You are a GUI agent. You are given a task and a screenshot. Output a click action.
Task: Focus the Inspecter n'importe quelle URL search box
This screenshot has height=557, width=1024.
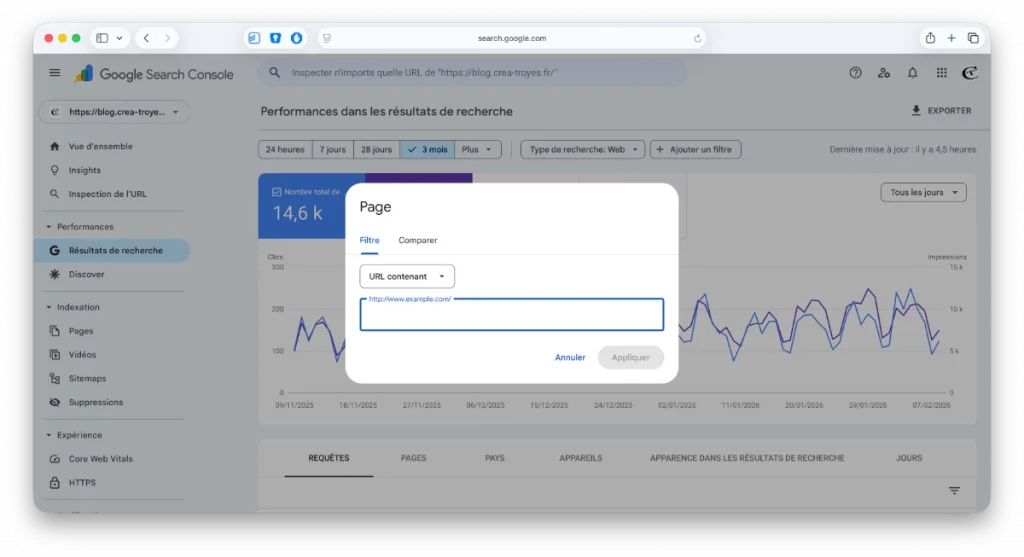tap(473, 72)
